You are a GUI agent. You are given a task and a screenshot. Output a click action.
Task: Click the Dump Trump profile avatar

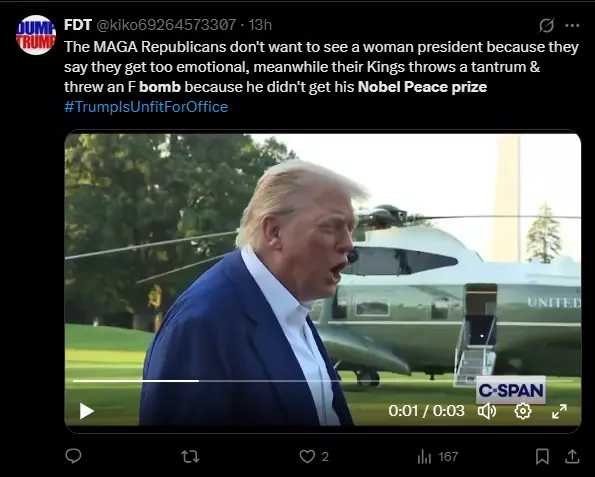coord(36,35)
